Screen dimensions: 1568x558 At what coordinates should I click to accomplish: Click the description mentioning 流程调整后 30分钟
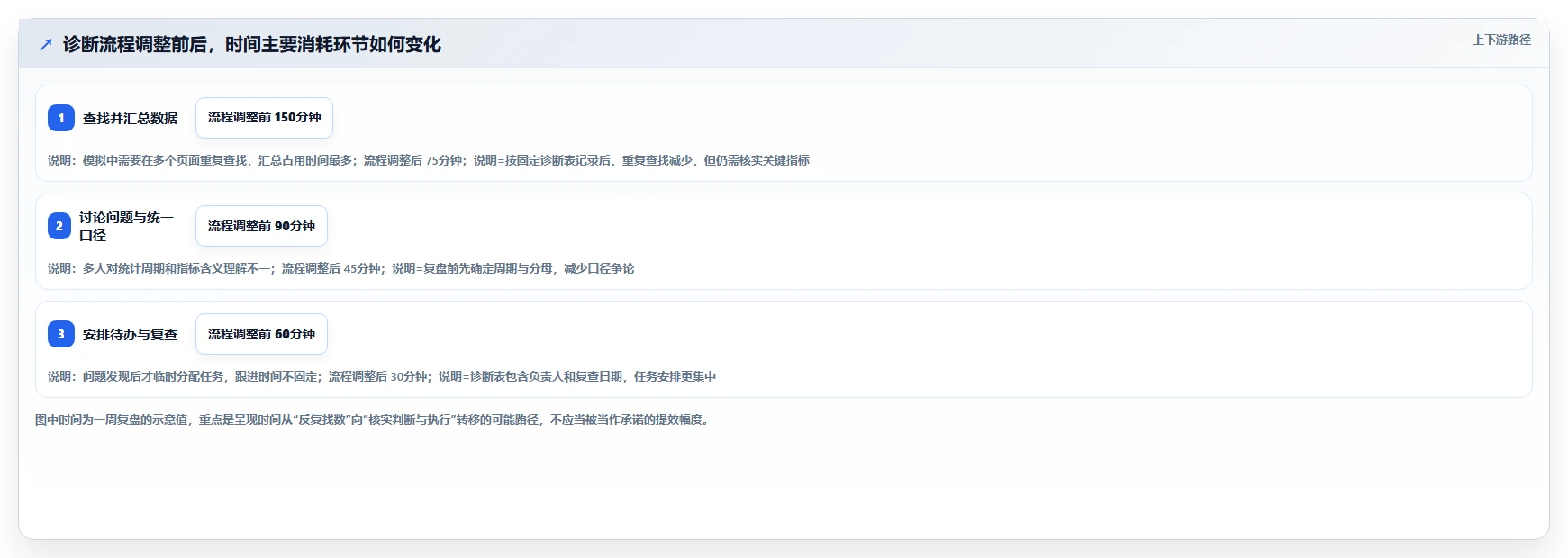point(382,376)
